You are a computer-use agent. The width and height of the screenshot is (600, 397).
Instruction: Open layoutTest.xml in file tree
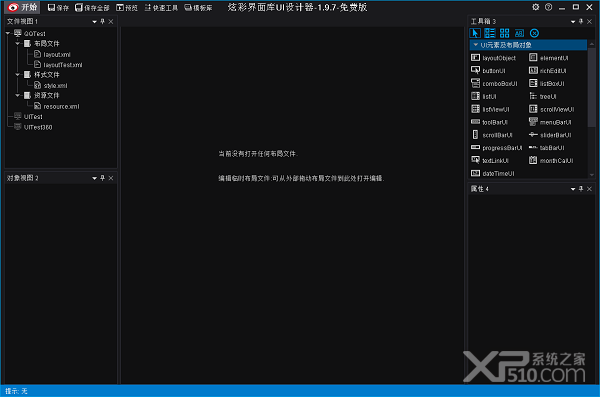(58, 65)
